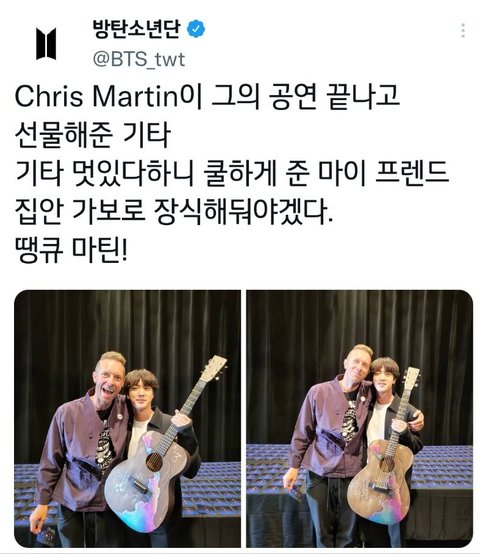Viewport: 480px width, 554px height.
Task: Click the blue seat rows in right photo
Action: pos(447,466)
